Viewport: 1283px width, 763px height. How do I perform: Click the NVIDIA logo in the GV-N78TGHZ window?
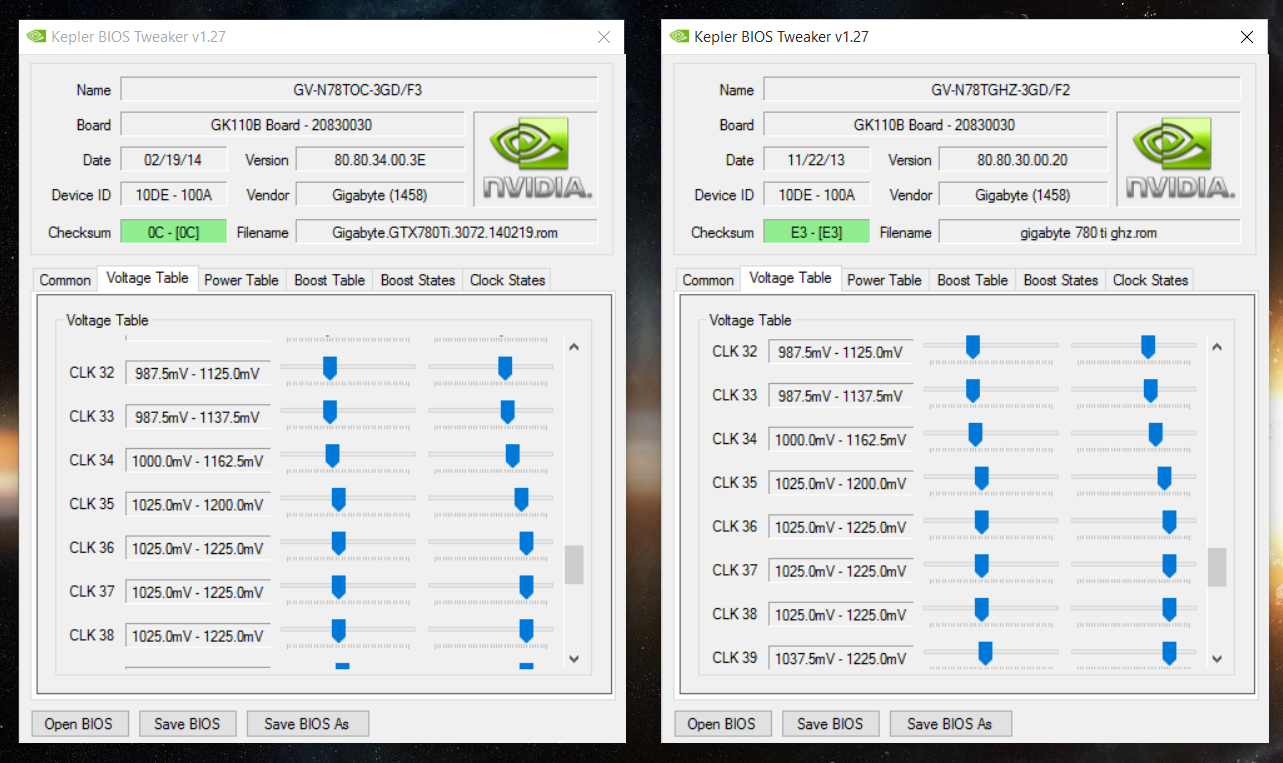pyautogui.click(x=1178, y=159)
